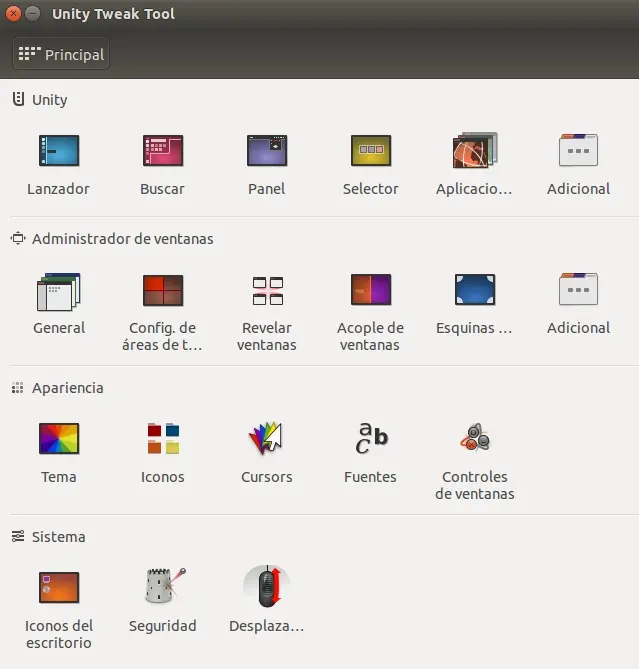Click the Unity section heading
The height and width of the screenshot is (669, 639).
coord(49,100)
